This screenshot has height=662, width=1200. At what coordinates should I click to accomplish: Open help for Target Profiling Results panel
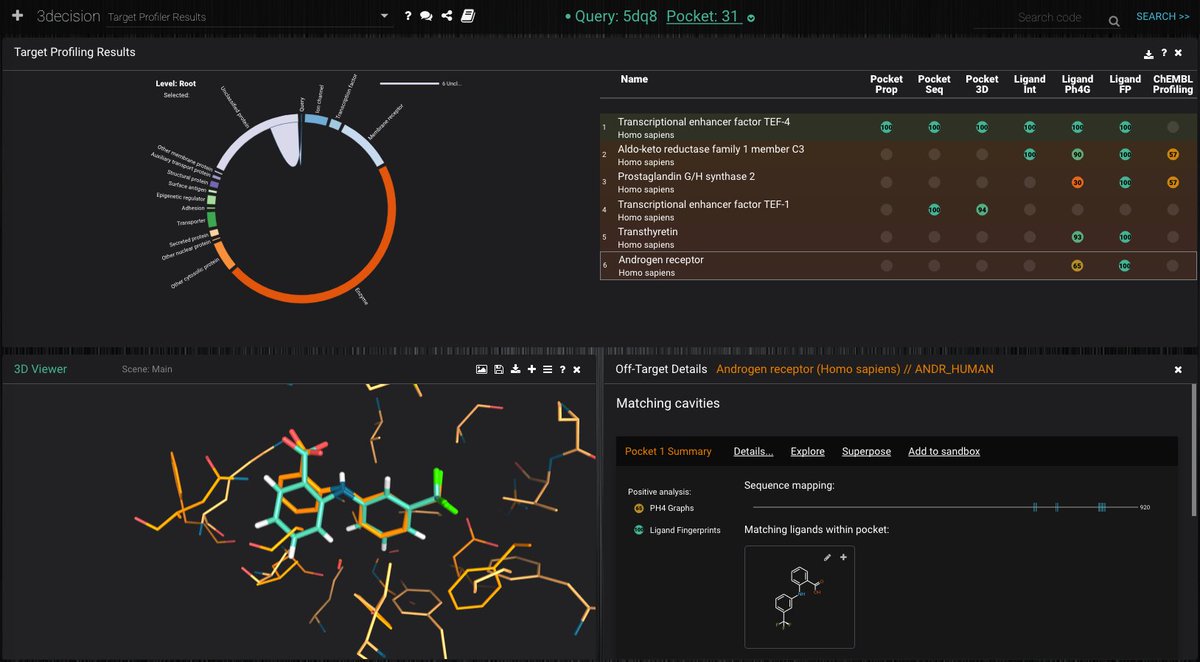[x=1164, y=54]
